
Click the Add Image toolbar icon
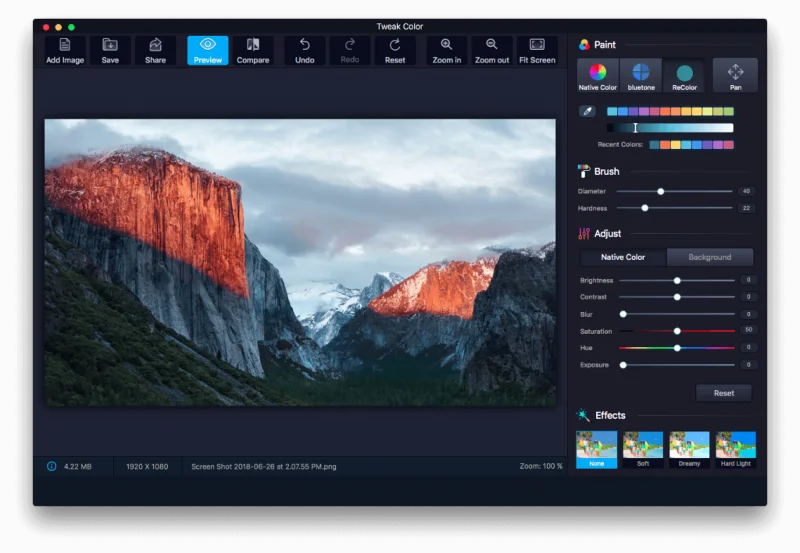coord(65,51)
